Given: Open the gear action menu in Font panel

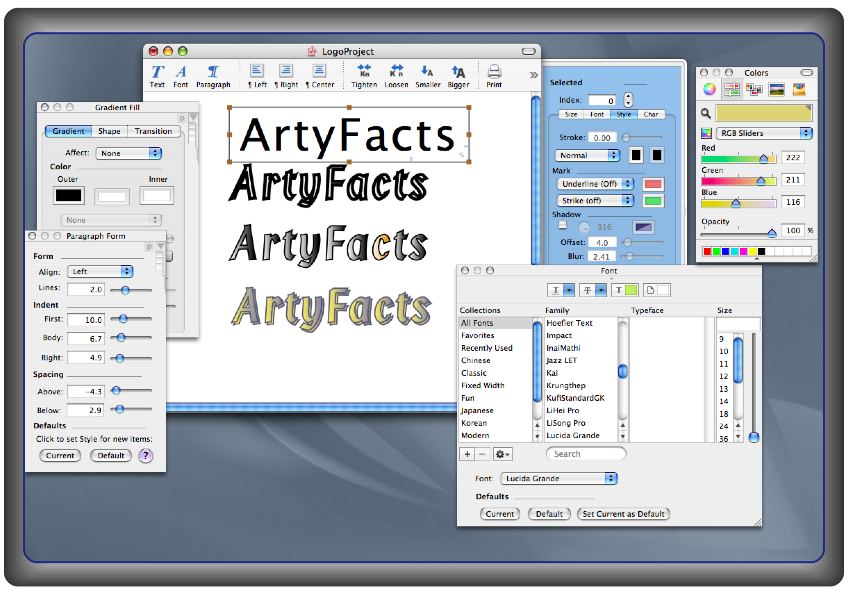Looking at the screenshot, I should 503,454.
